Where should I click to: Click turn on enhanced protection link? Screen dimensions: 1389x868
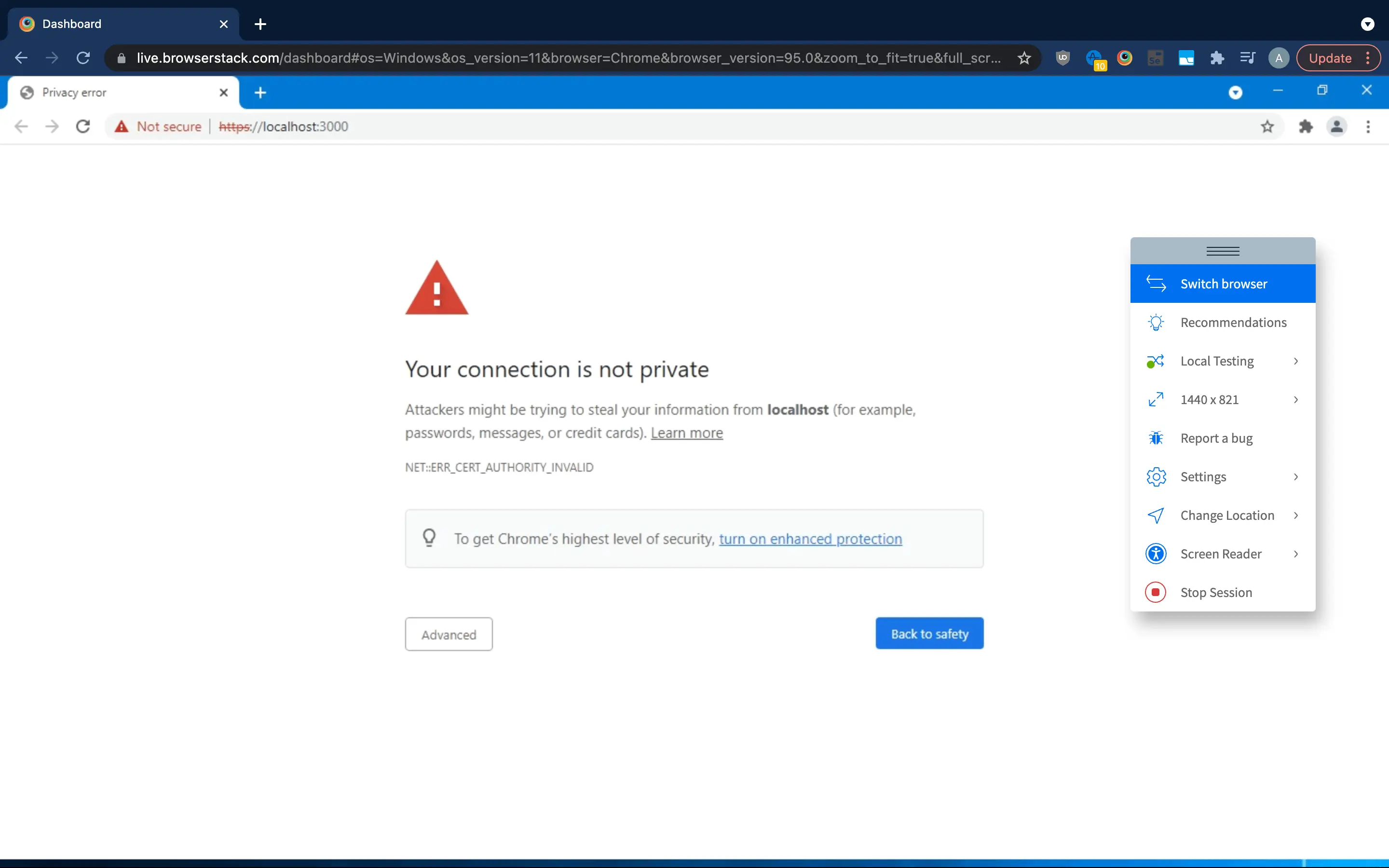[810, 539]
